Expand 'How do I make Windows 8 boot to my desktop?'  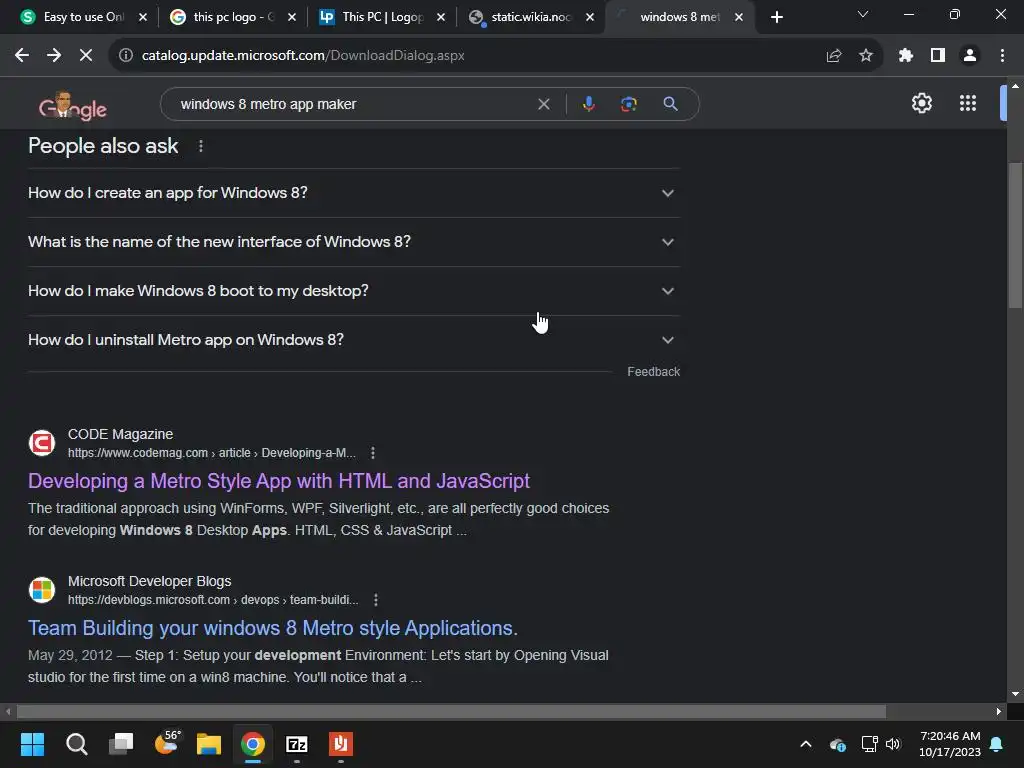353,291
